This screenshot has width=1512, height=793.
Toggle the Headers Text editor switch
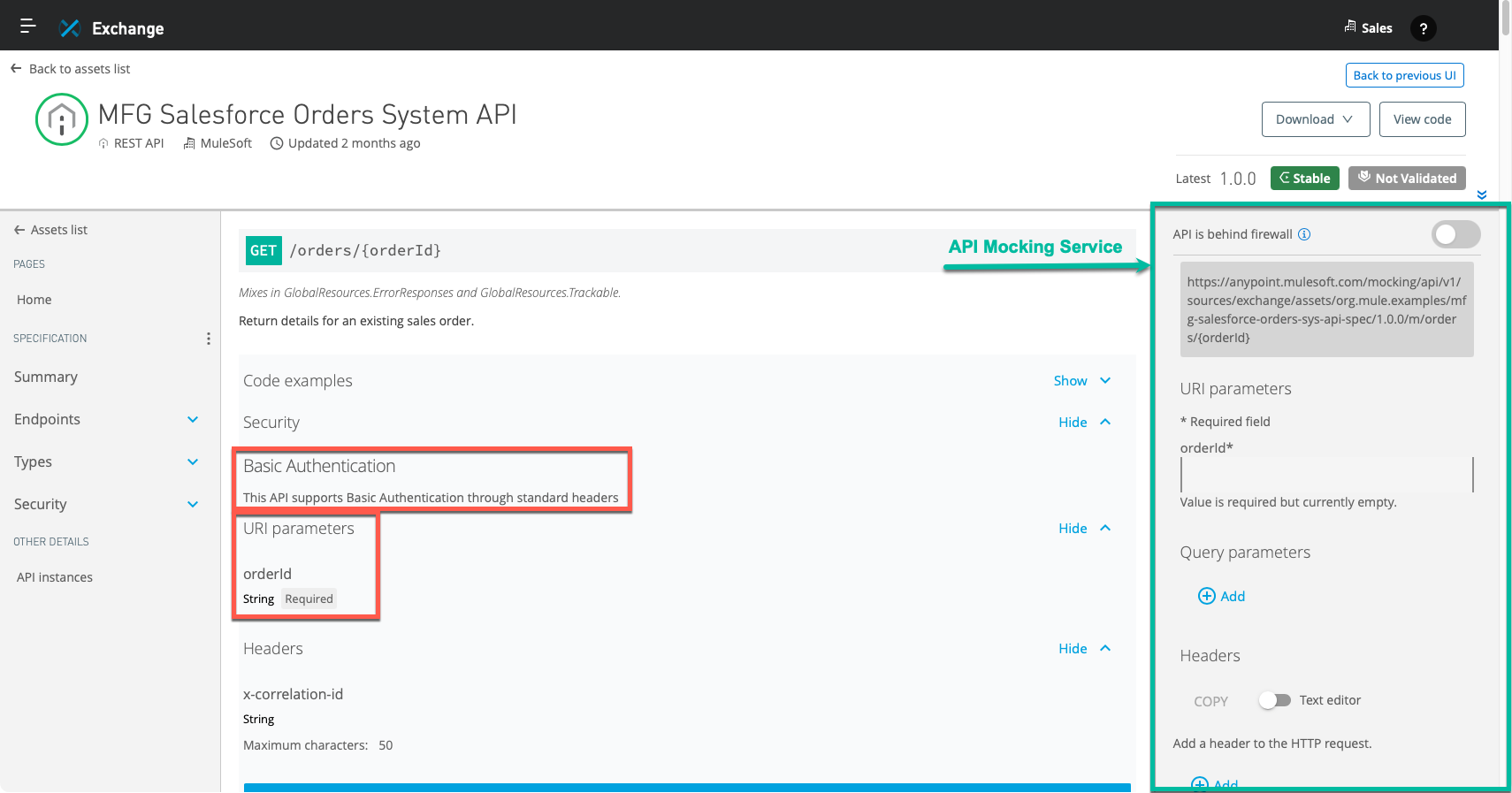pos(1275,700)
